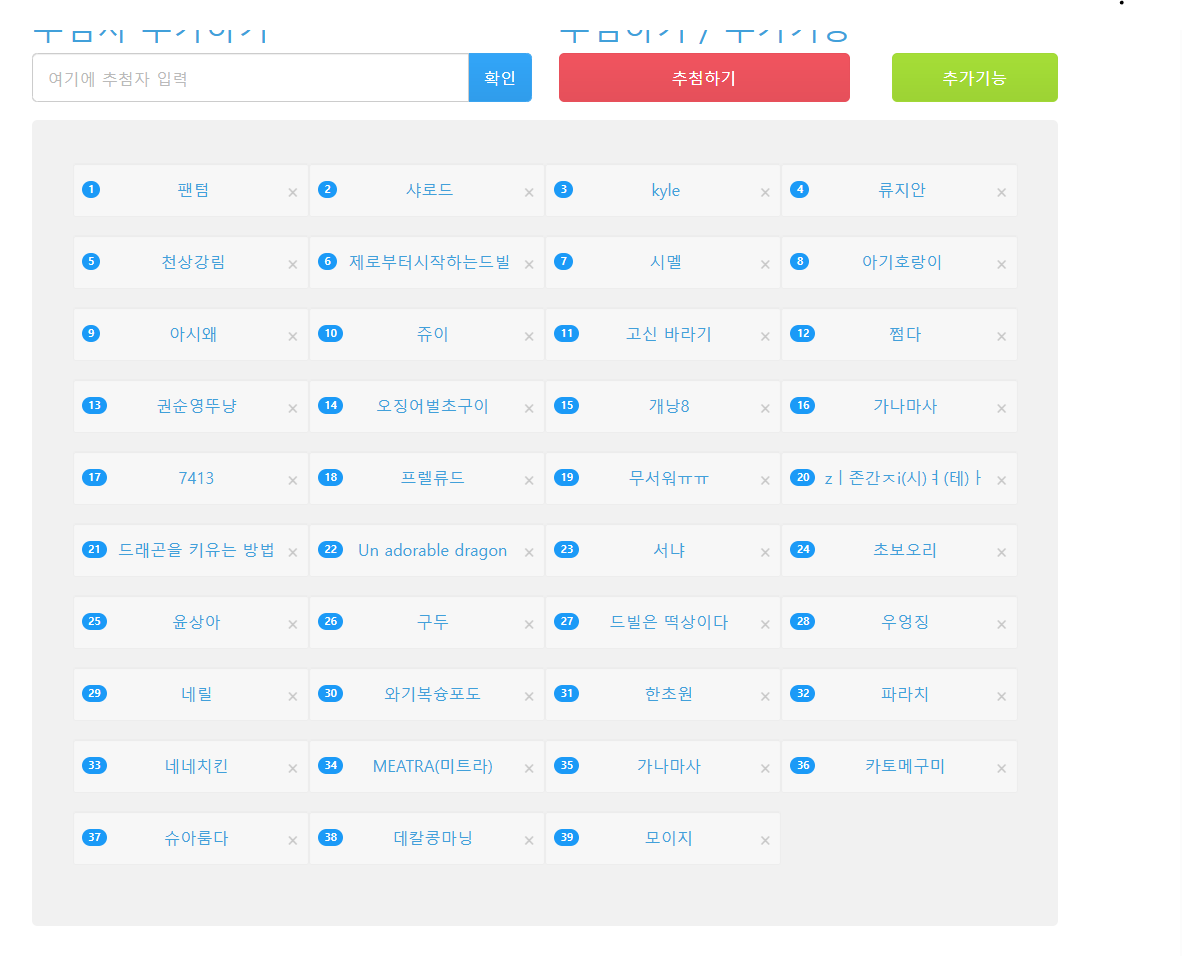This screenshot has height=956, width=1182.
Task: Click number badge 36 on 카토메구미
Action: coord(802,766)
